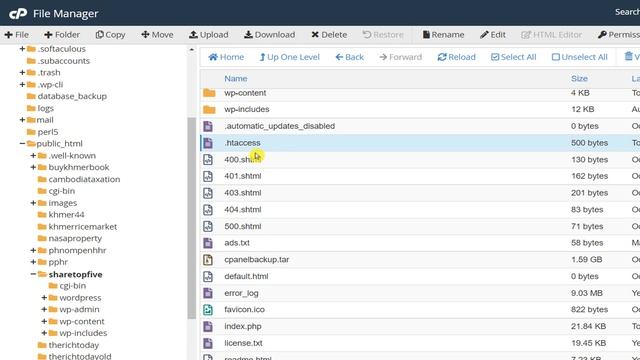Click the 403.shtml file icon
This screenshot has height=360, width=640.
pyautogui.click(x=208, y=193)
